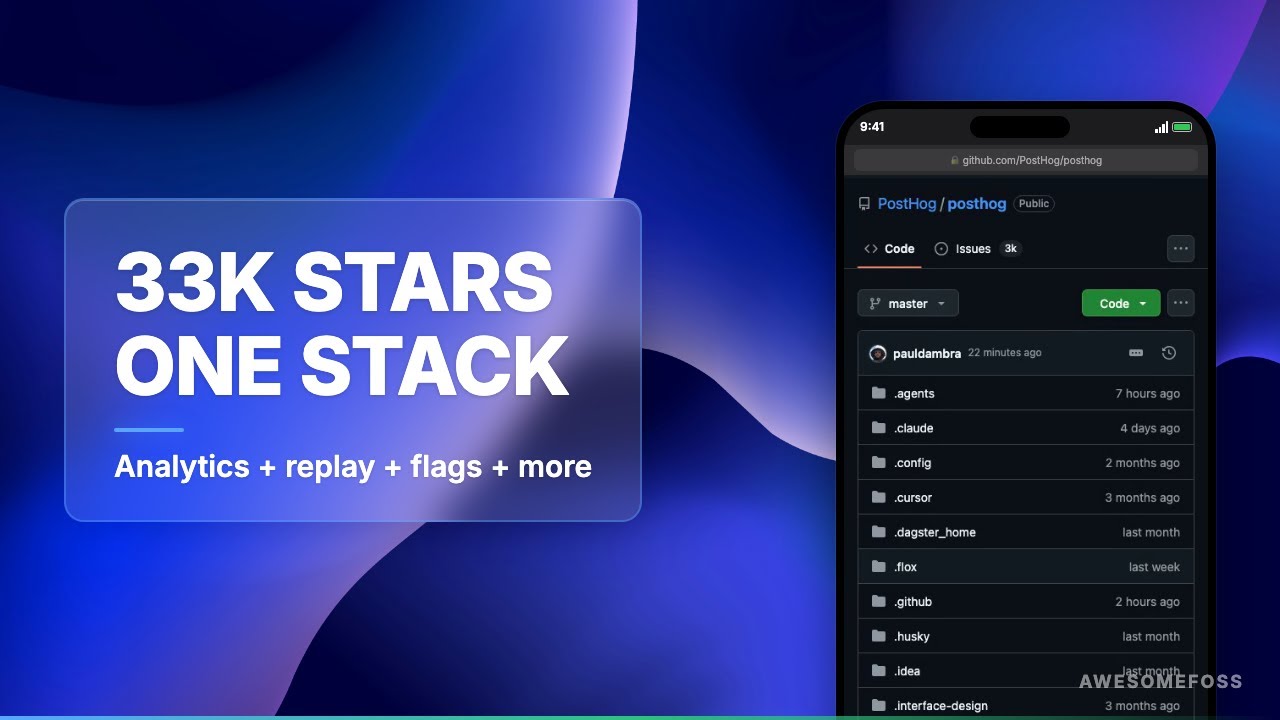Tap the phone battery indicator
Viewport: 1280px width, 720px height.
click(x=1182, y=127)
